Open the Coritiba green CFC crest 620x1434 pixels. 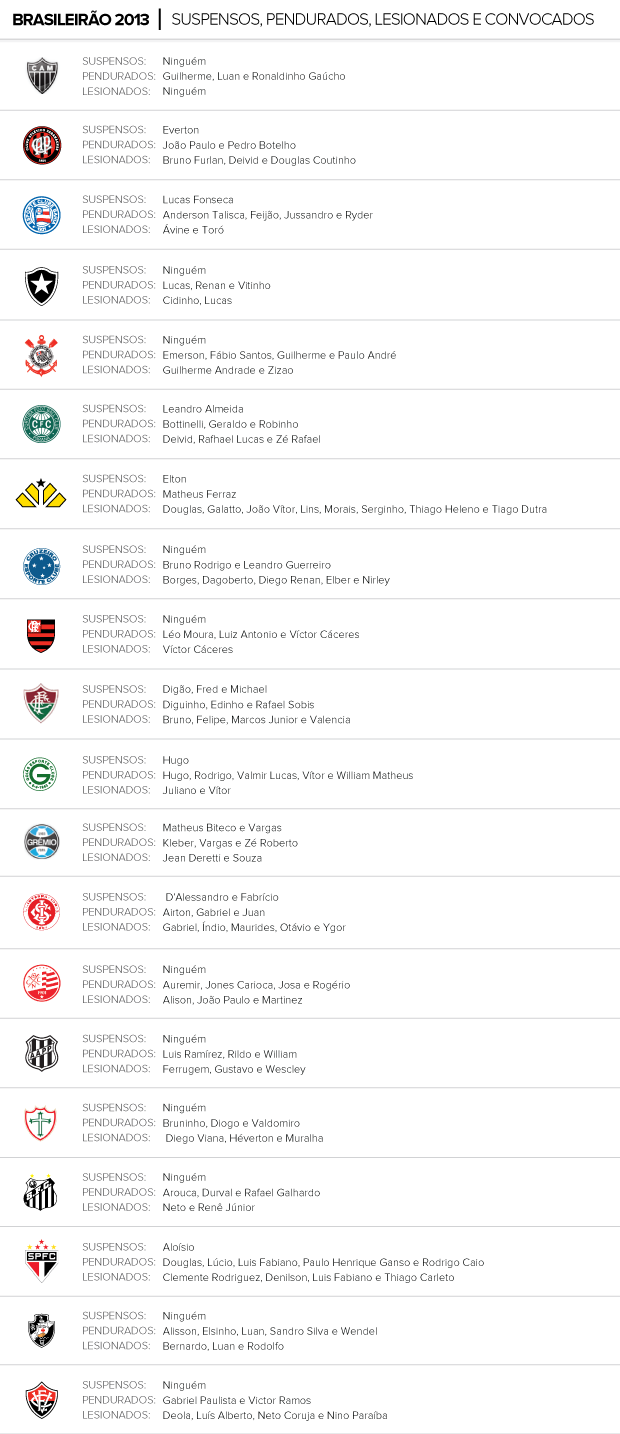pyautogui.click(x=42, y=424)
